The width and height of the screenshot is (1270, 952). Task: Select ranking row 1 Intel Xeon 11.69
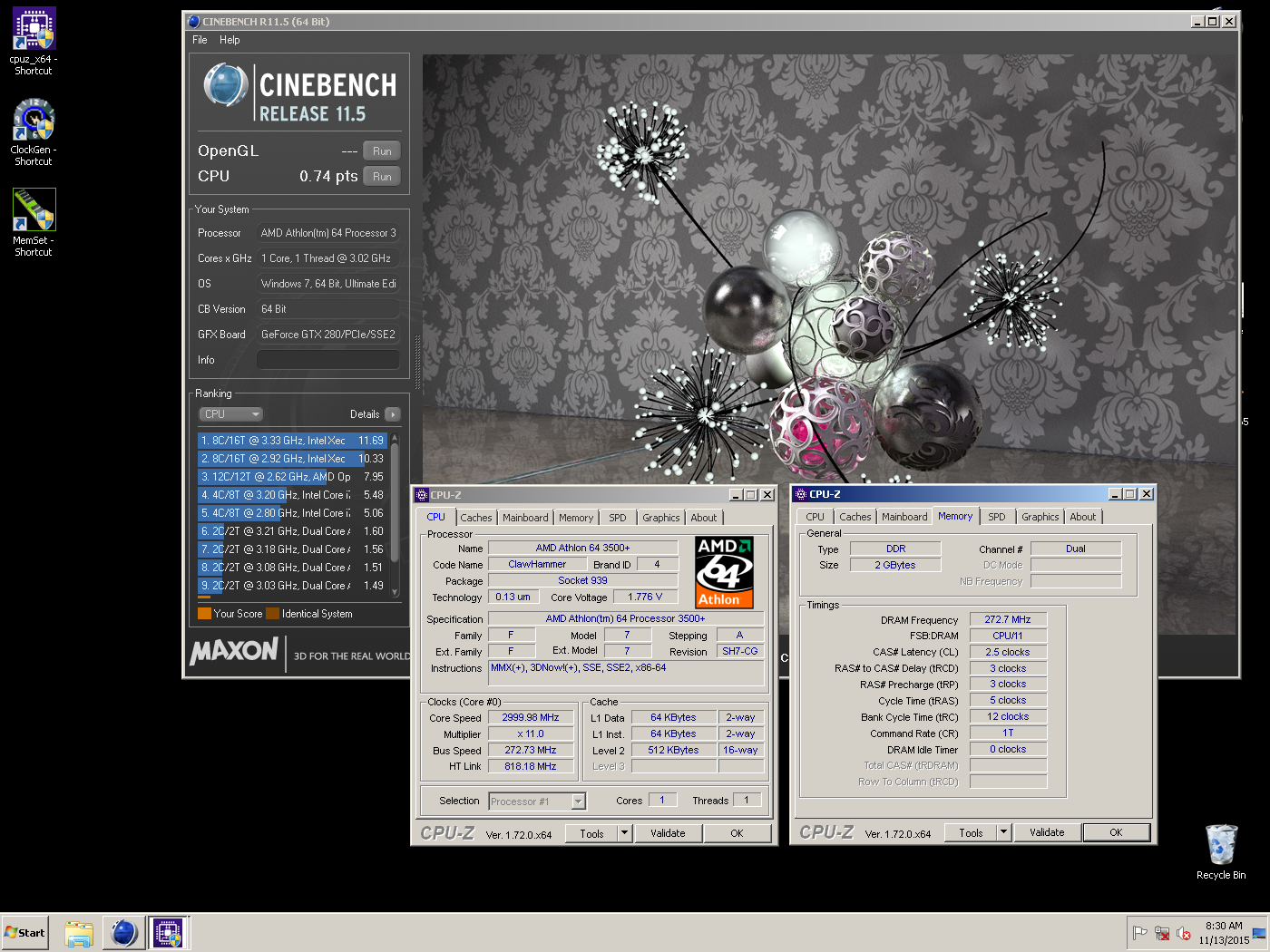(x=292, y=441)
